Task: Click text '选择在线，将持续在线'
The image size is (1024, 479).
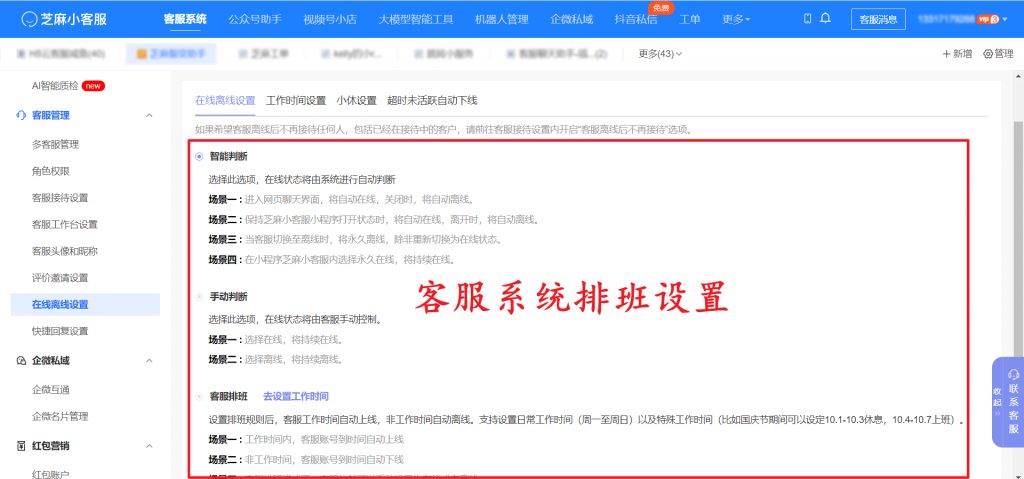Action: pos(293,340)
